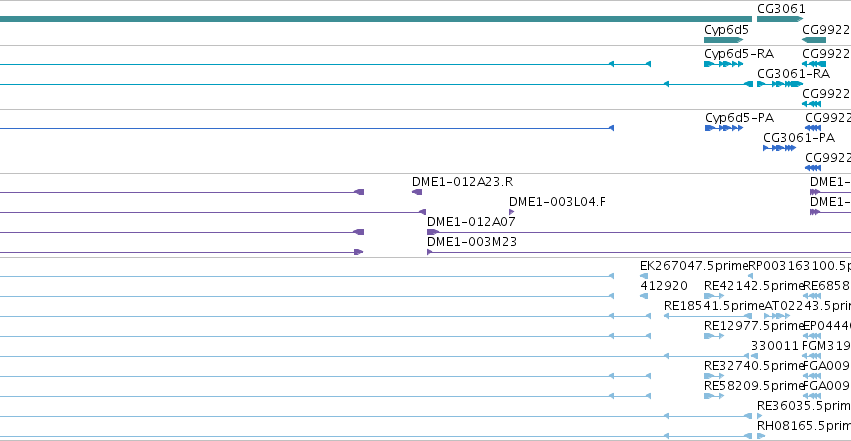Open the DME1-012A07 feature label
Viewport: 851px width, 441px height.
471,222
